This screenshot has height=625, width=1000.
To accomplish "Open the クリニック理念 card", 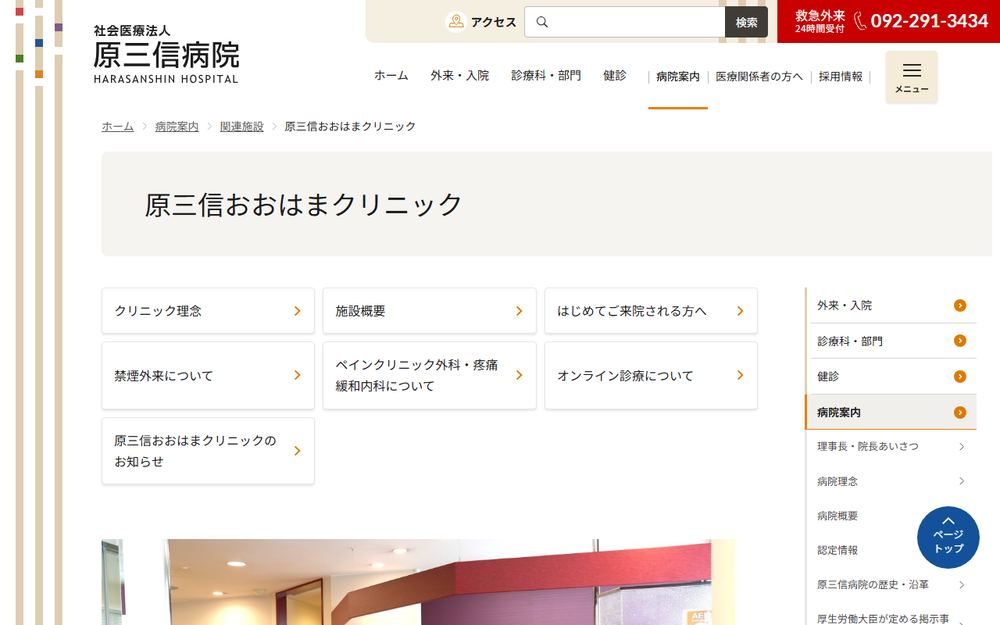I will [208, 311].
